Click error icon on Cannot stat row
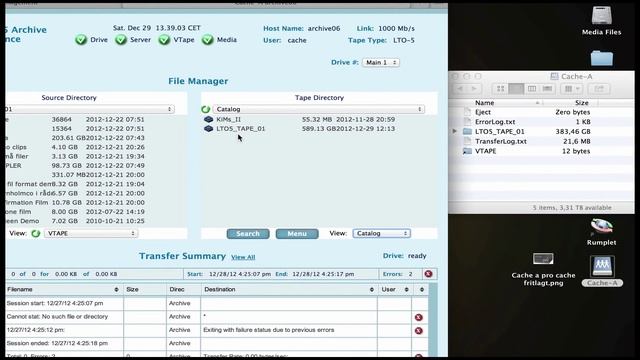Image resolution: width=640 pixels, height=360 pixels. click(418, 317)
